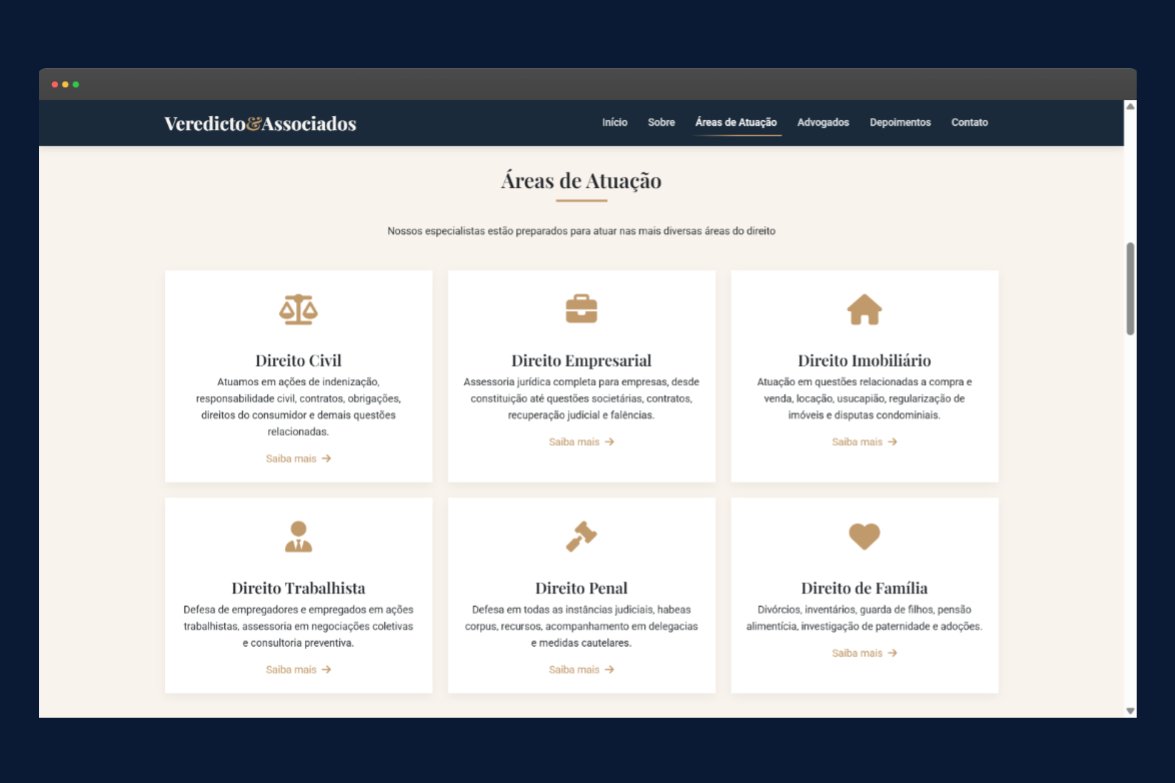Click the house icon for Direito Imobiliário
Viewport: 1175px width, 783px height.
pos(864,310)
